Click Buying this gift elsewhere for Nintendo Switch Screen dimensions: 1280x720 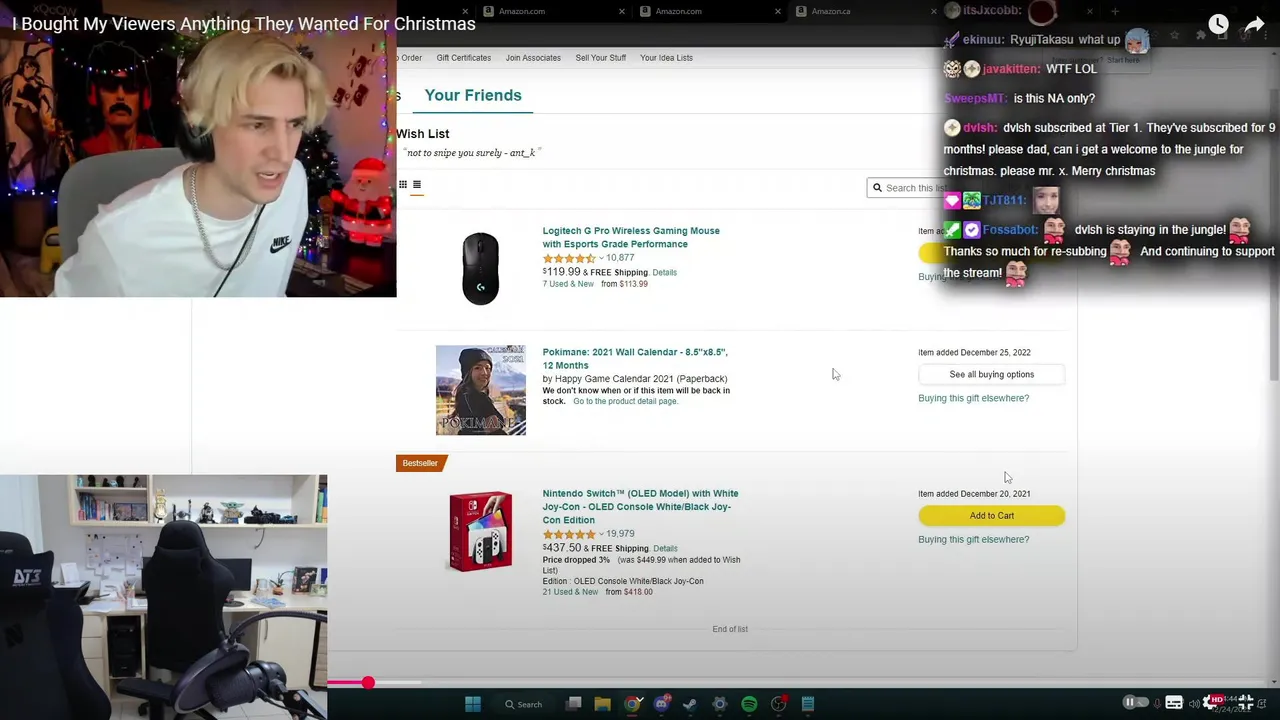tap(973, 540)
